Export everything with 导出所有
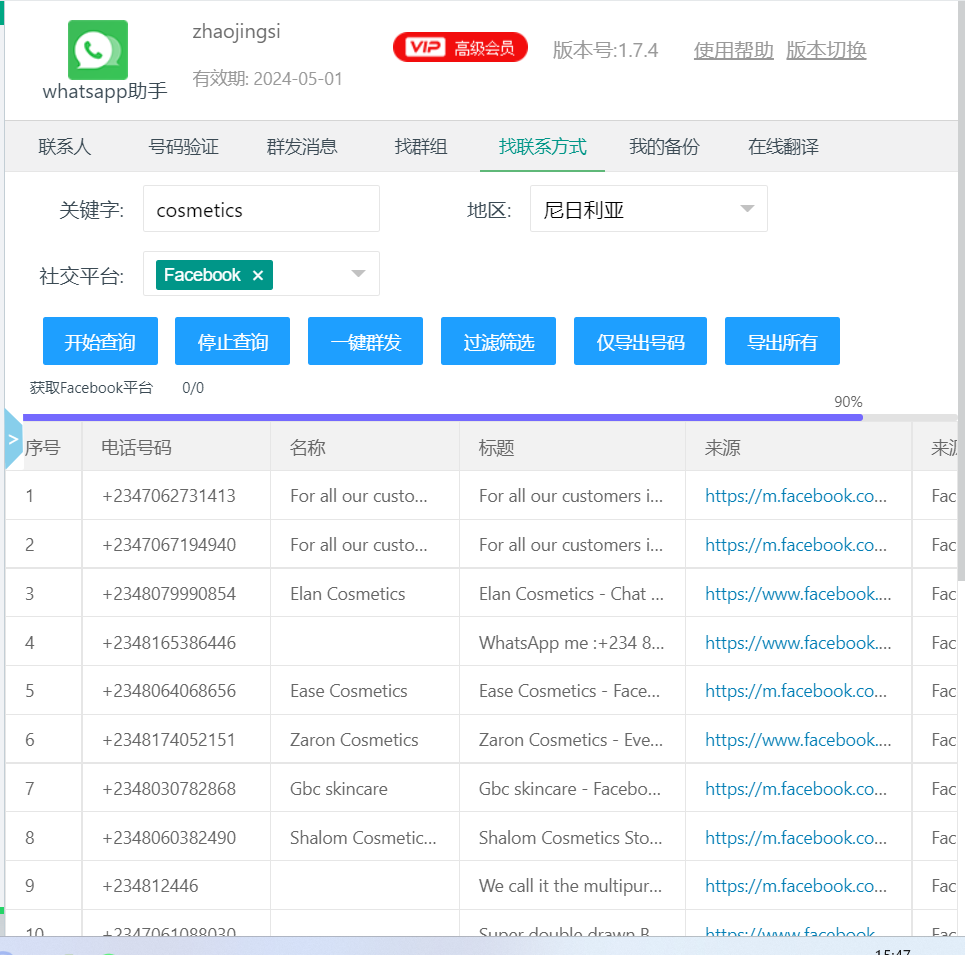The height and width of the screenshot is (955, 965). click(x=782, y=342)
